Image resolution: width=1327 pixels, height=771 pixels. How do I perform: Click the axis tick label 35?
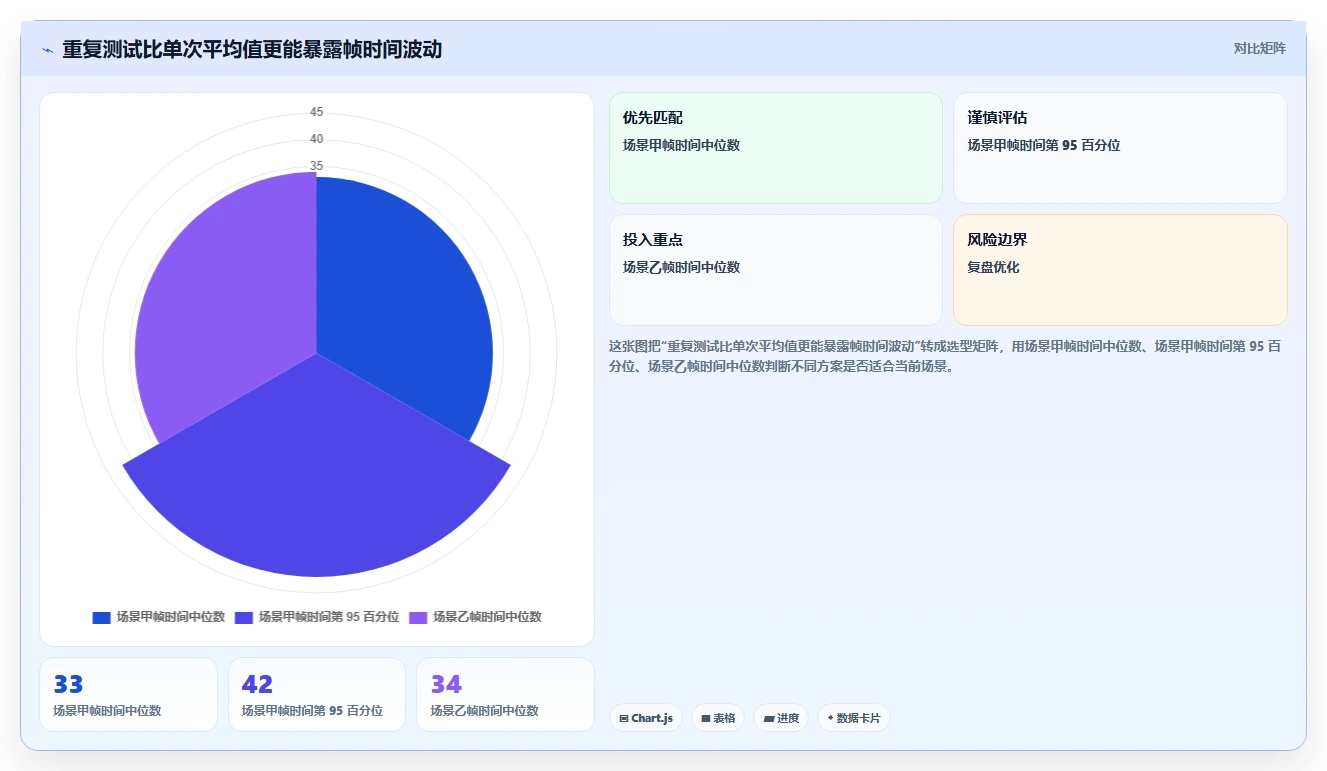point(316,166)
